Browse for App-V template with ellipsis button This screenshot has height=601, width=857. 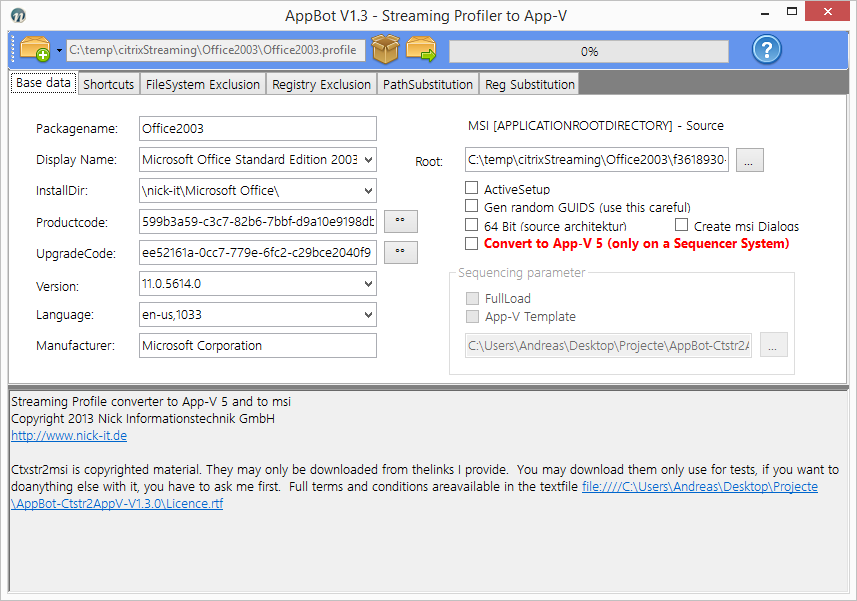click(x=773, y=345)
